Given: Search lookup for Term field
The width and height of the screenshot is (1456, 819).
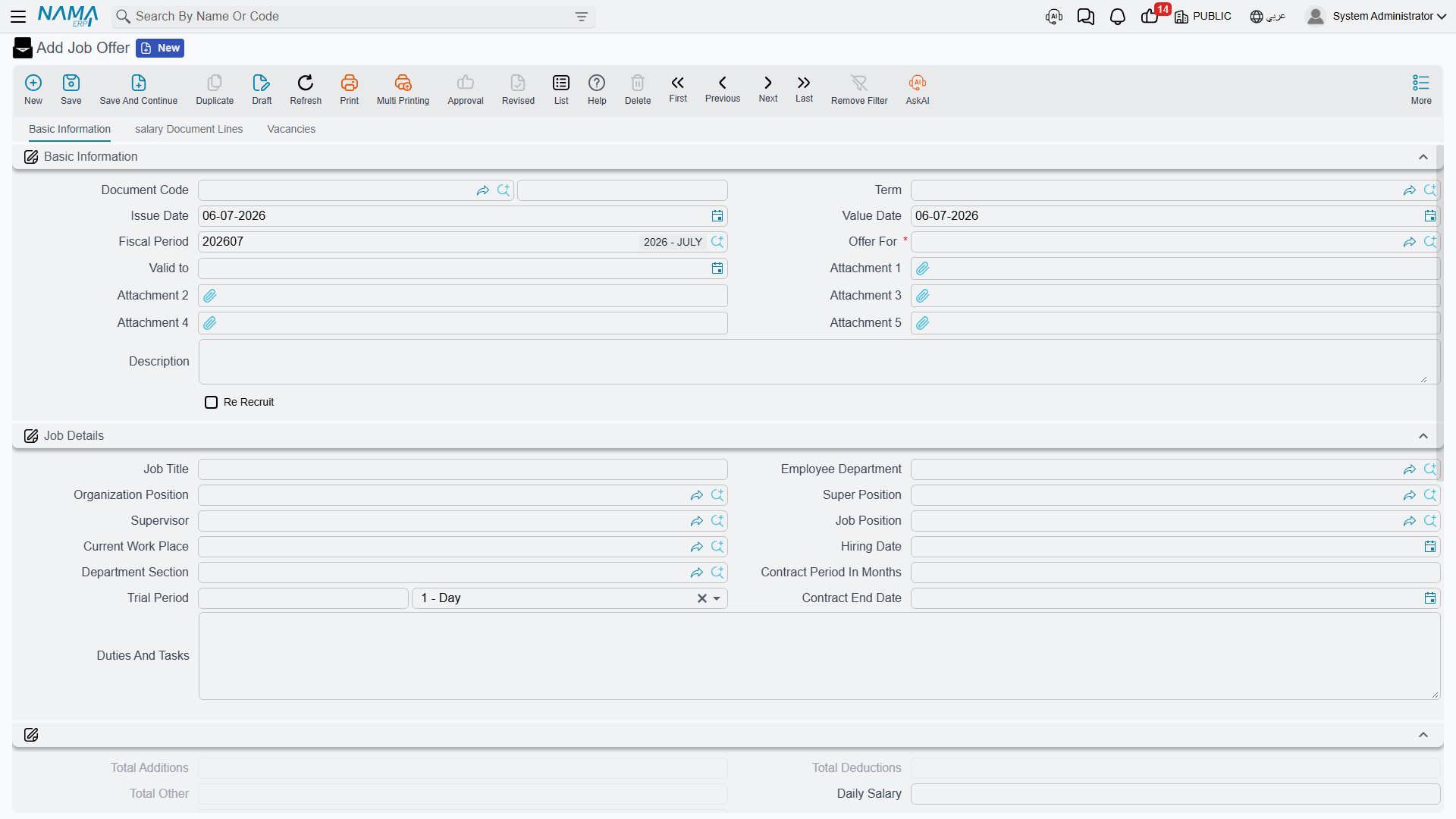Looking at the screenshot, I should pyautogui.click(x=1430, y=190).
